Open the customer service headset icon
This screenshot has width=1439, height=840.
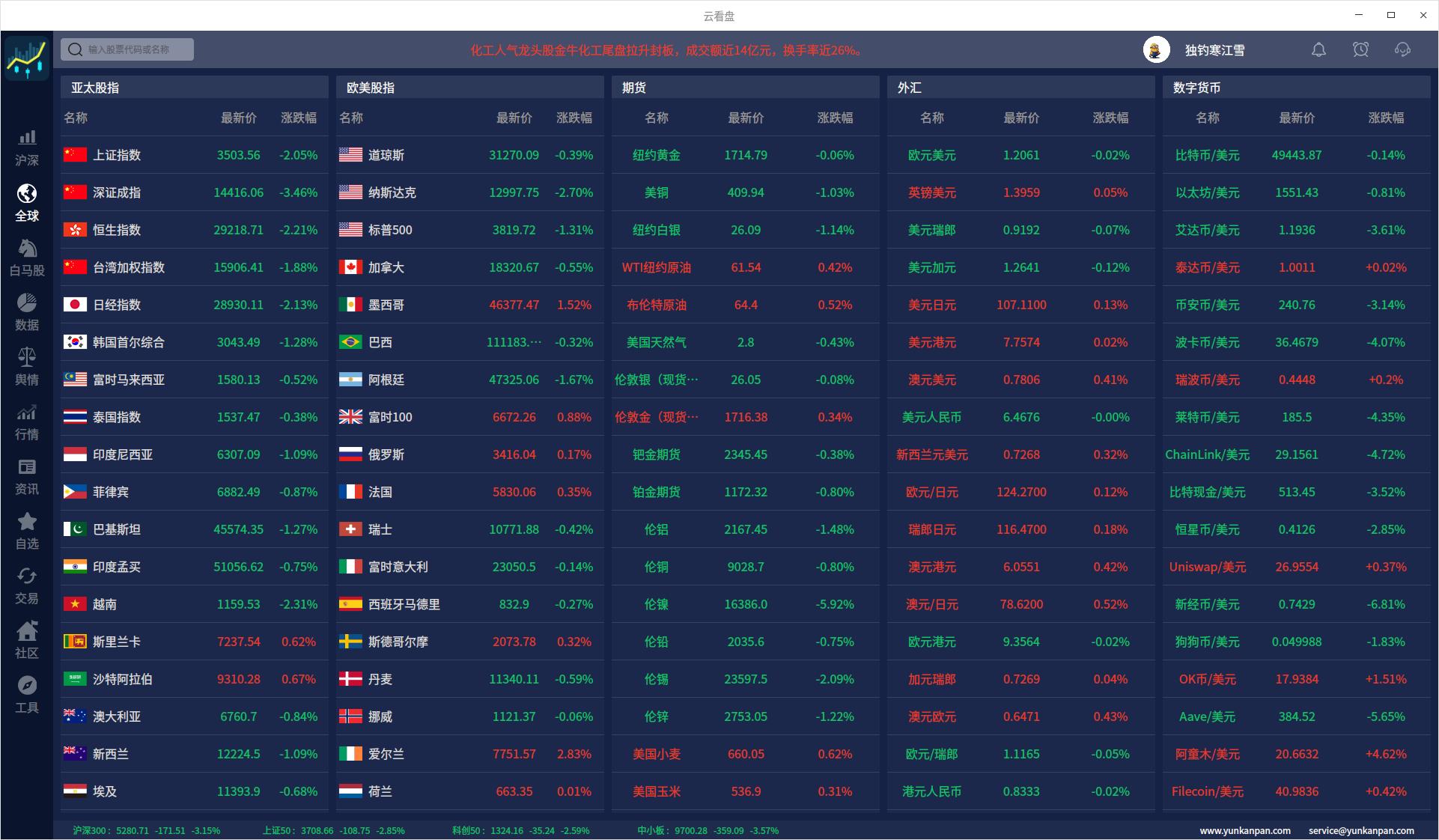[x=1402, y=50]
